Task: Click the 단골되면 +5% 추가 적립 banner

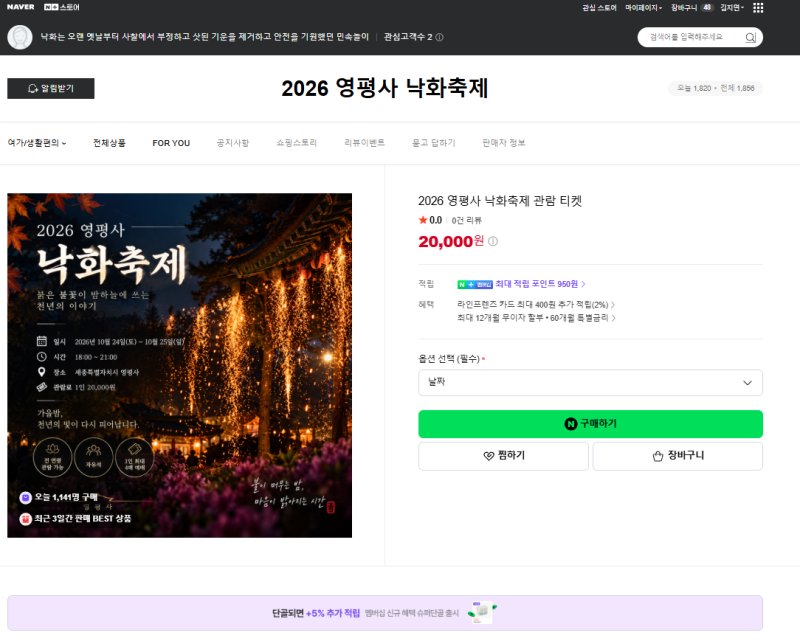Action: [385, 613]
